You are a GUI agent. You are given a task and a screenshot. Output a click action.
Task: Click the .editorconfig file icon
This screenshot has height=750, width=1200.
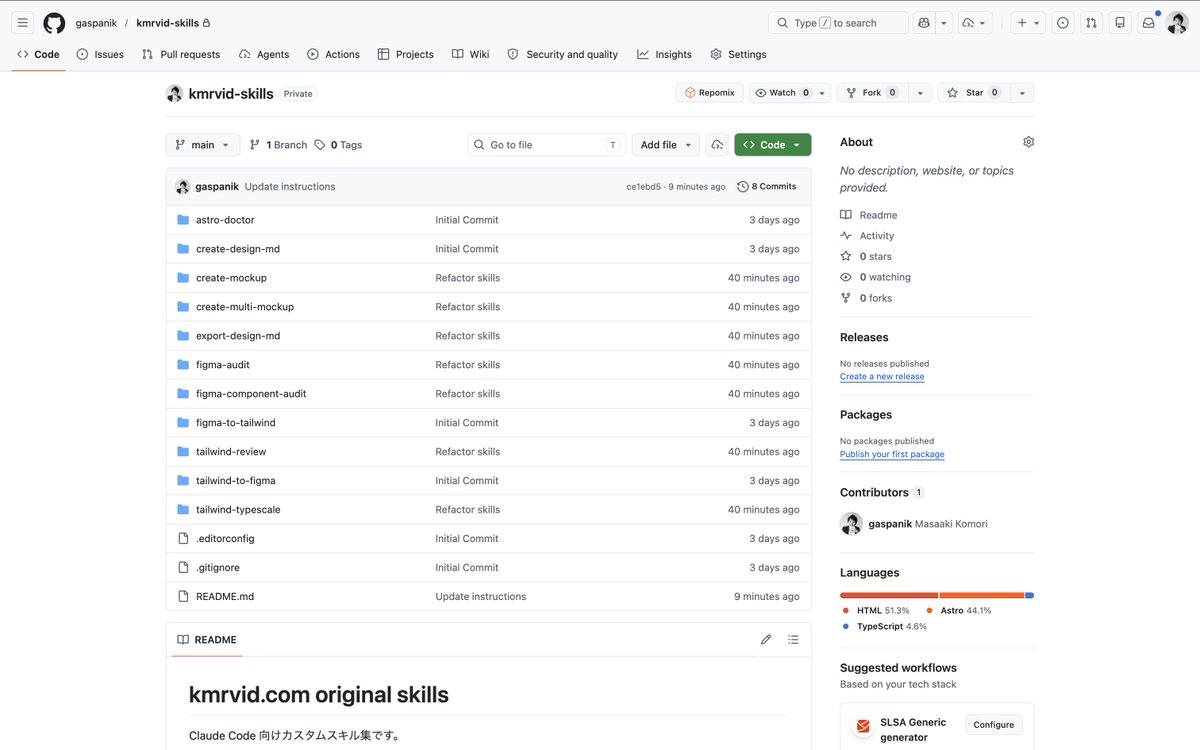pyautogui.click(x=183, y=538)
